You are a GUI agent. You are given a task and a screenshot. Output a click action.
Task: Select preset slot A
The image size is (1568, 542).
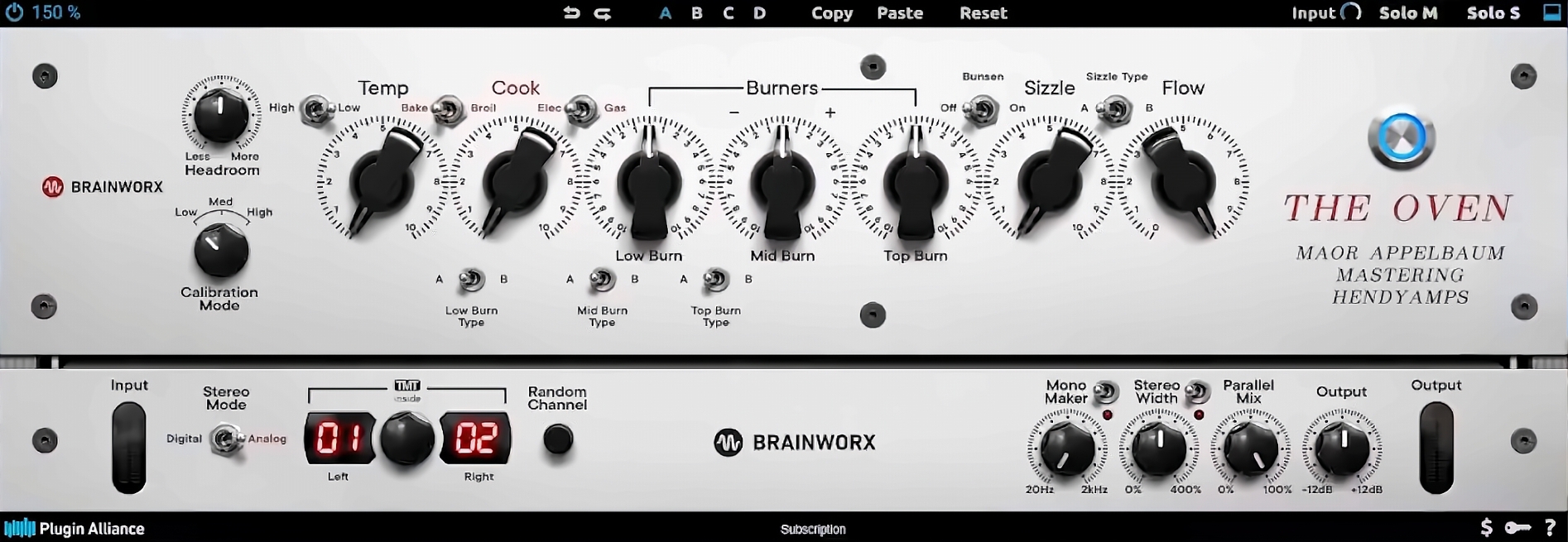click(666, 13)
